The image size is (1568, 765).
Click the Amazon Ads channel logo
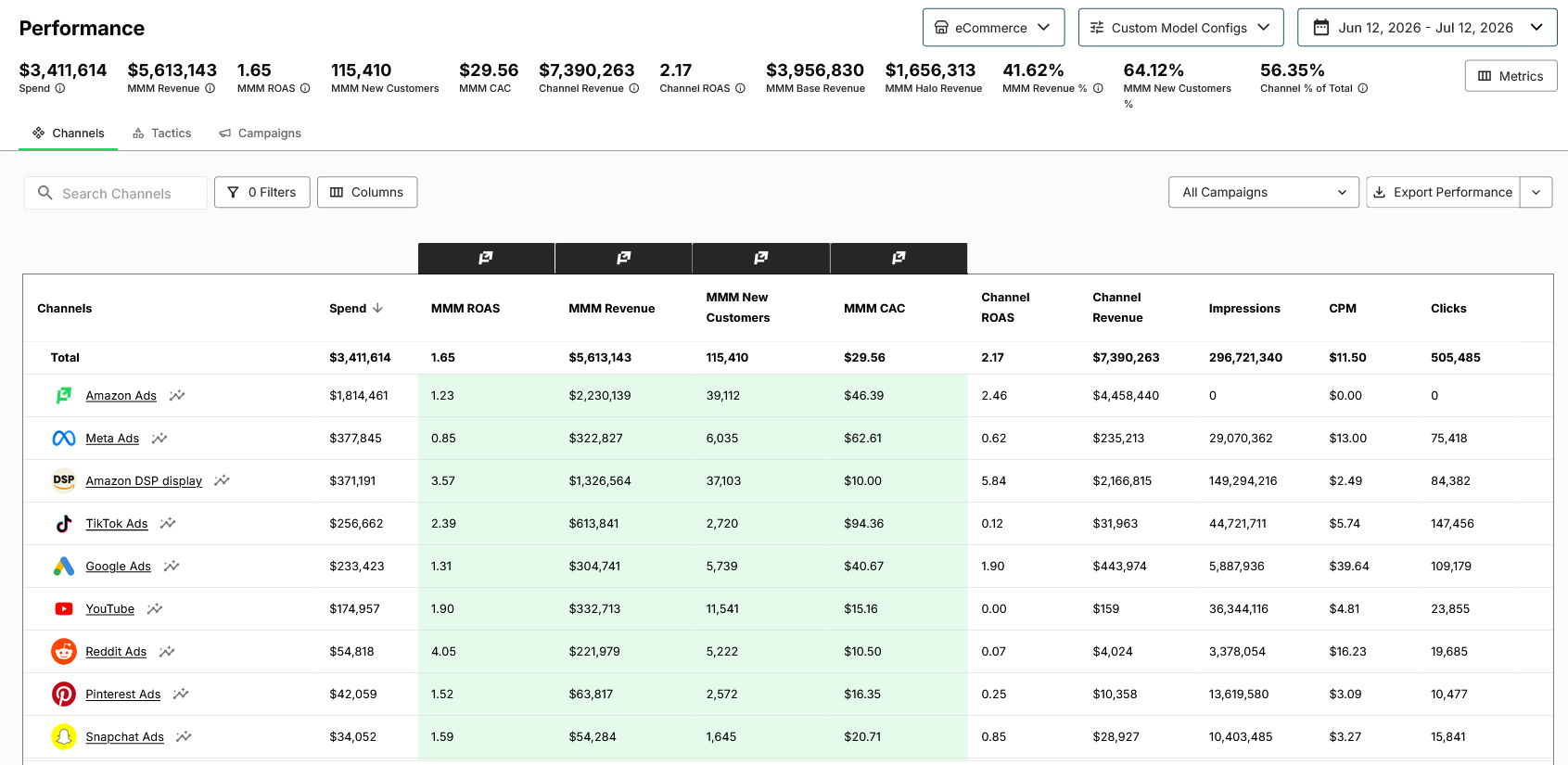tap(64, 396)
